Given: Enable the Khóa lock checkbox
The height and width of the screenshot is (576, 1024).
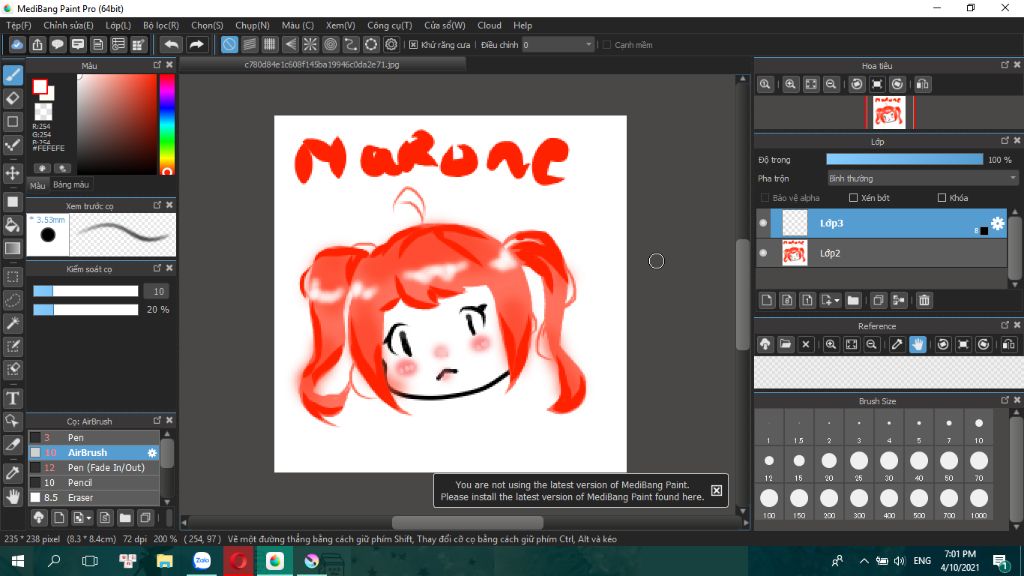Looking at the screenshot, I should pyautogui.click(x=942, y=198).
